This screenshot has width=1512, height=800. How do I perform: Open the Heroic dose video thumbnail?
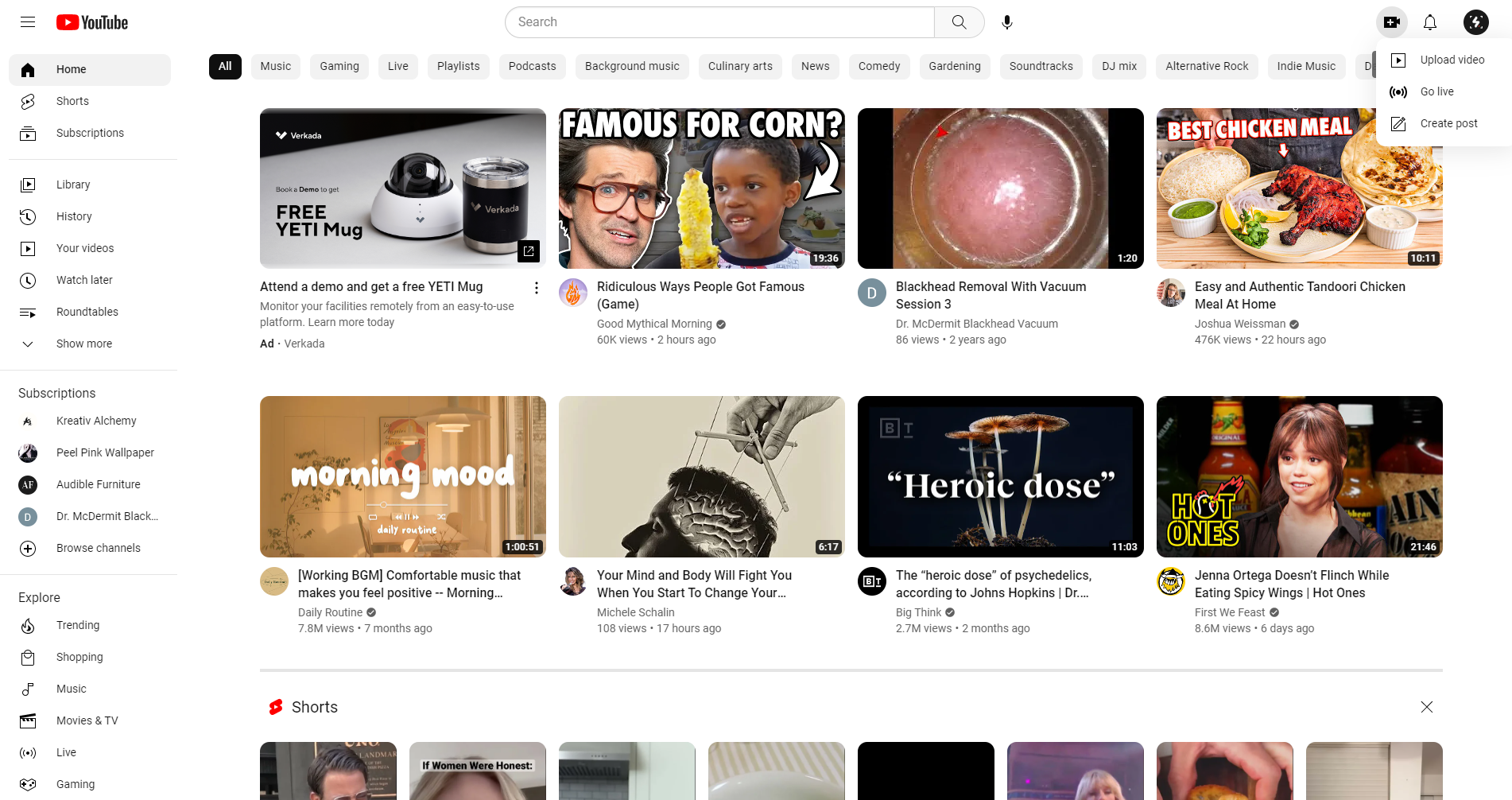tap(1001, 476)
